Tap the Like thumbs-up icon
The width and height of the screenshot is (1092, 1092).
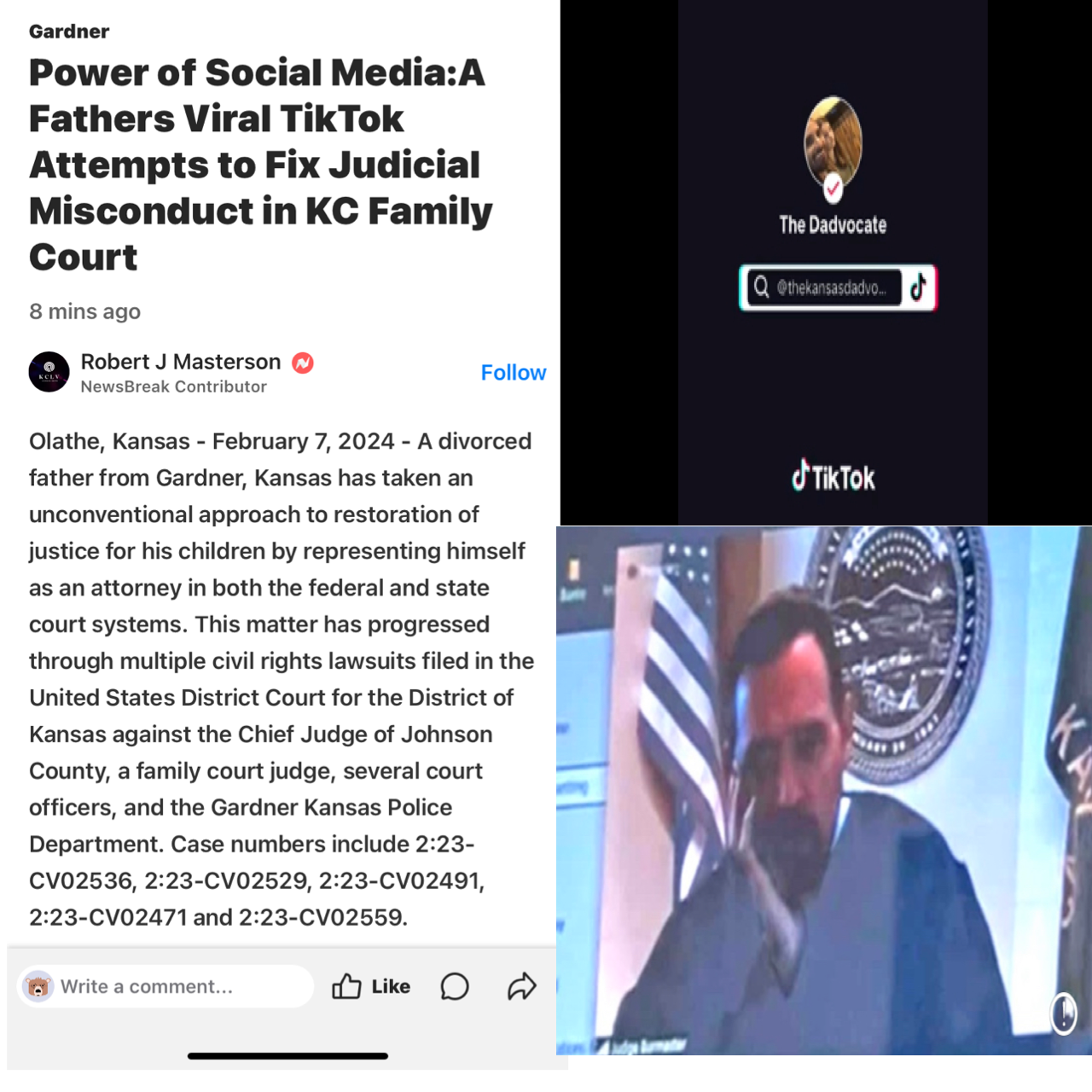pyautogui.click(x=346, y=986)
